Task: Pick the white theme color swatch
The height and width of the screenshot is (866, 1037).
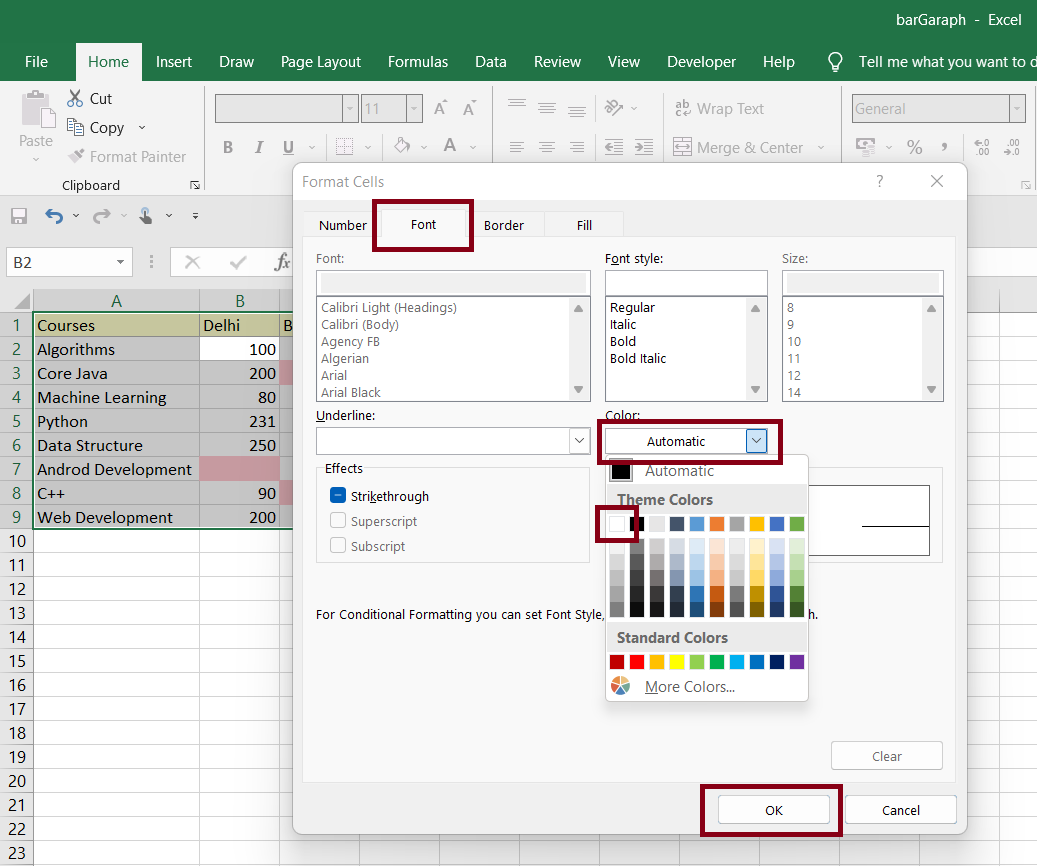Action: tap(617, 524)
